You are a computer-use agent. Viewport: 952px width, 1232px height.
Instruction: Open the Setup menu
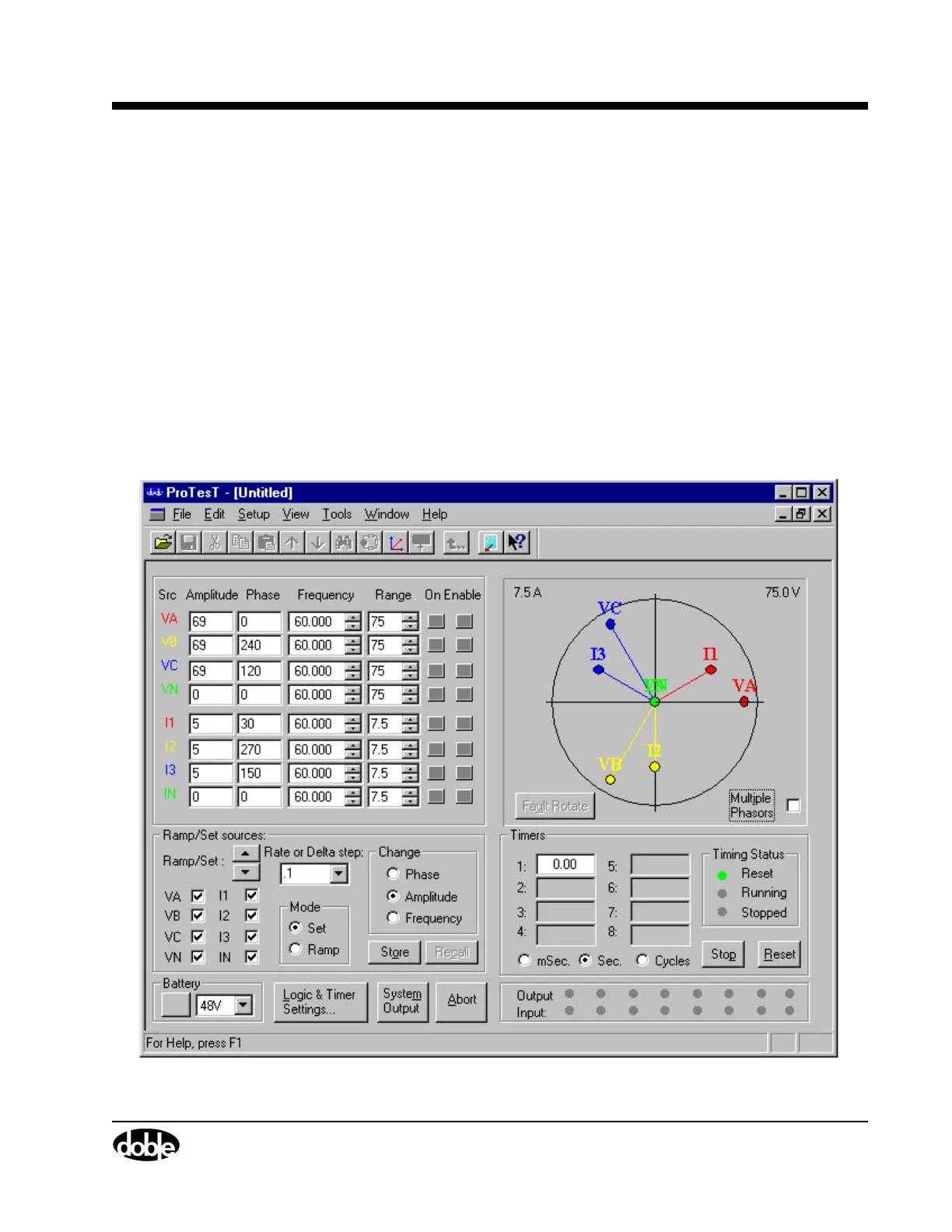(x=254, y=514)
